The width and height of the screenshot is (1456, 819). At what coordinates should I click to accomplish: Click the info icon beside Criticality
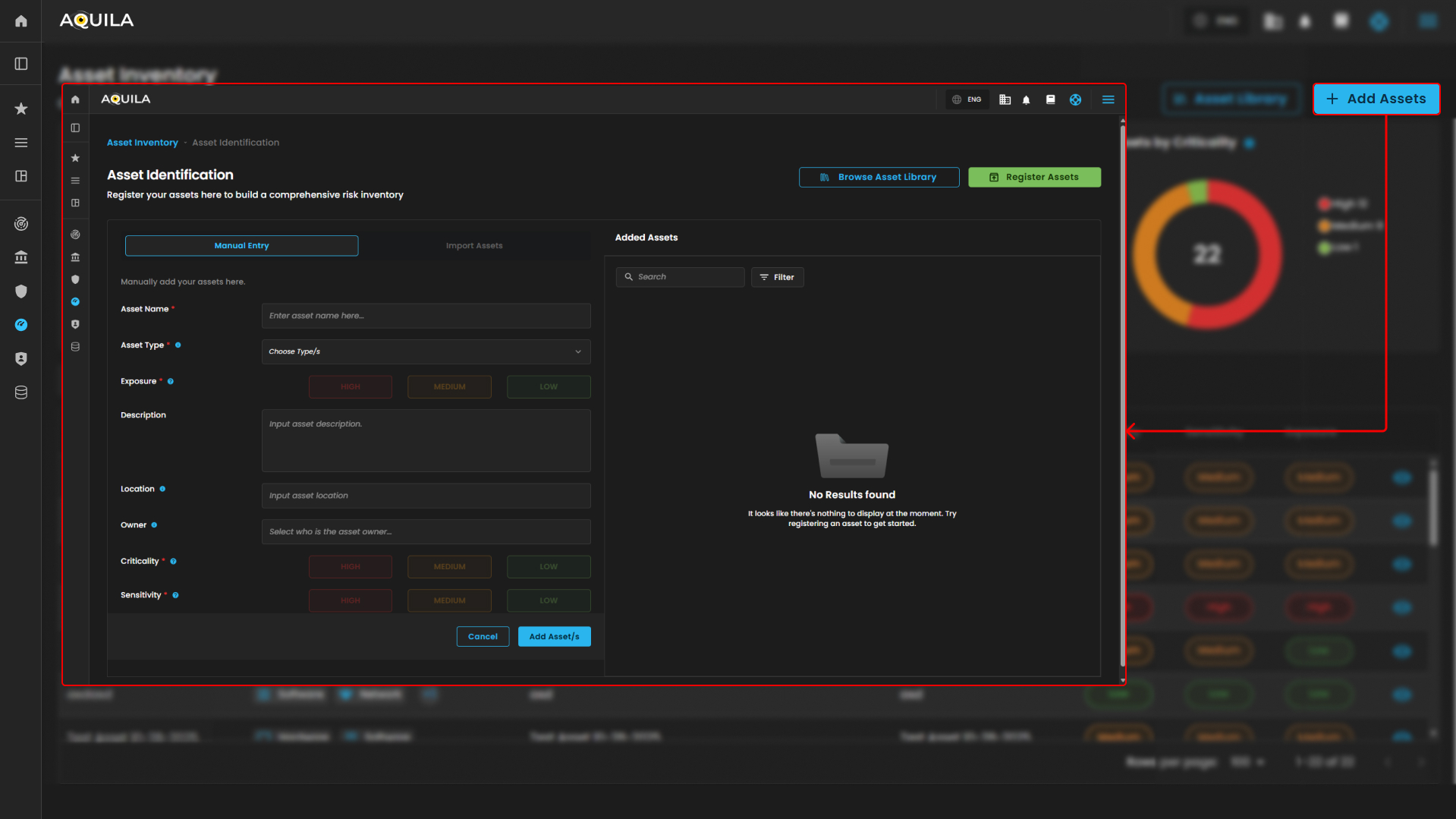pyautogui.click(x=173, y=562)
